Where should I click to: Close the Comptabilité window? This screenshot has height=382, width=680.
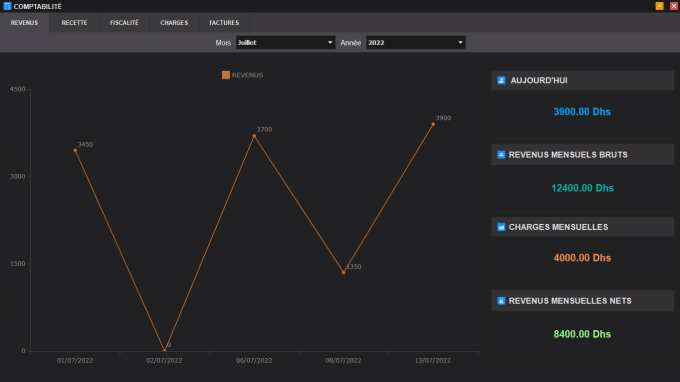674,6
